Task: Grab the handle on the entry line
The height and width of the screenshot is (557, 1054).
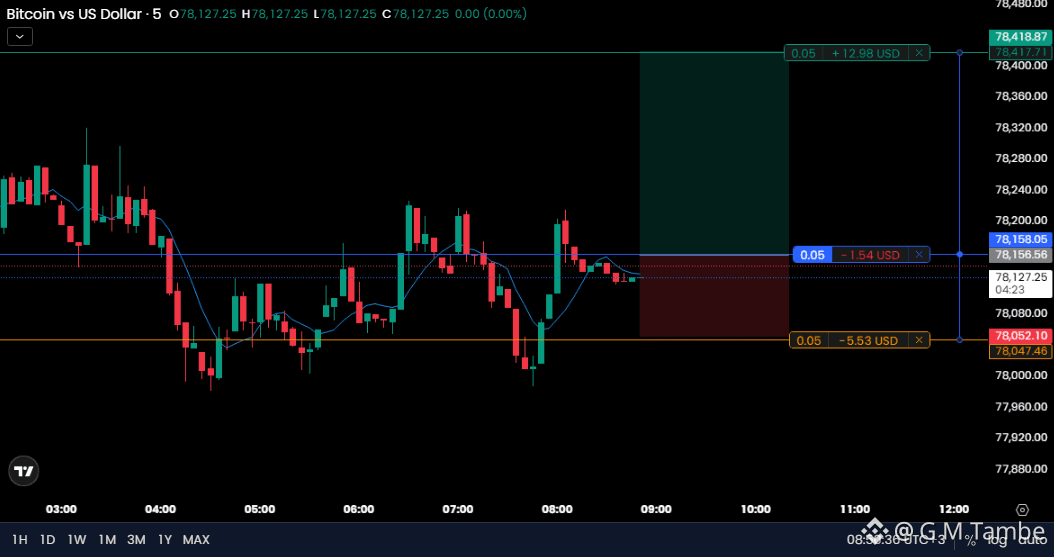Action: [959, 254]
